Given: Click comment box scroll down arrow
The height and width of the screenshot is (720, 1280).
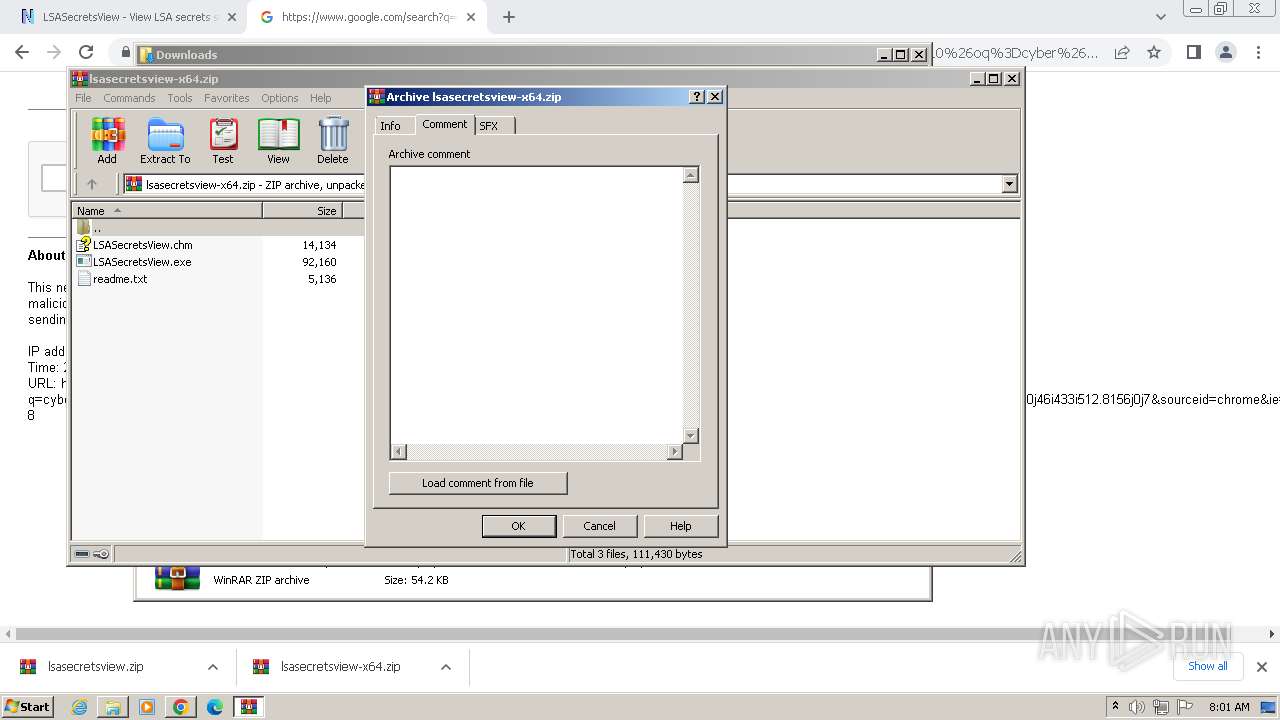Looking at the screenshot, I should 690,435.
